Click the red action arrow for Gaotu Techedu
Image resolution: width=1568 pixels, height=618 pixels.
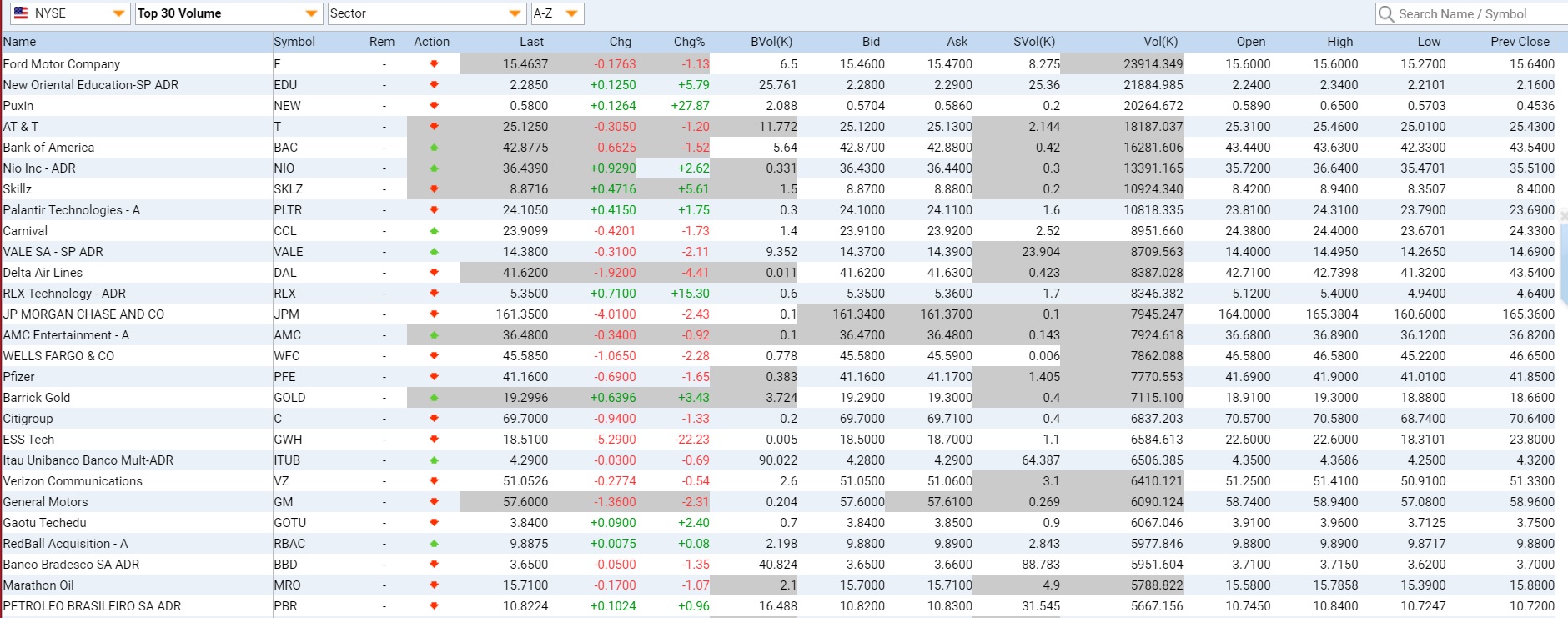pos(434,523)
